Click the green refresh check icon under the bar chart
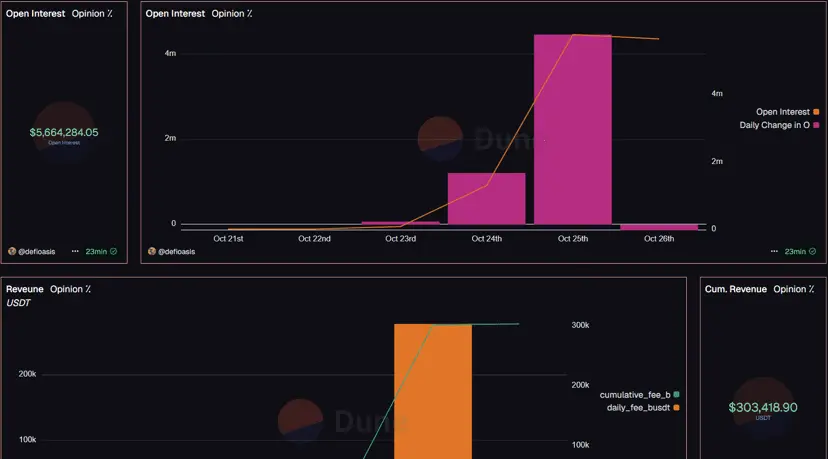Screen dimensions: 828x459 point(812,251)
